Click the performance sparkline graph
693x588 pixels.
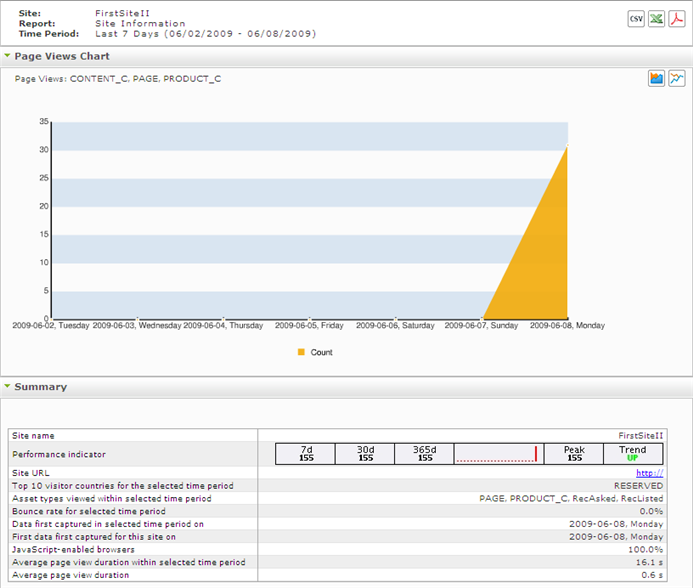[499, 454]
